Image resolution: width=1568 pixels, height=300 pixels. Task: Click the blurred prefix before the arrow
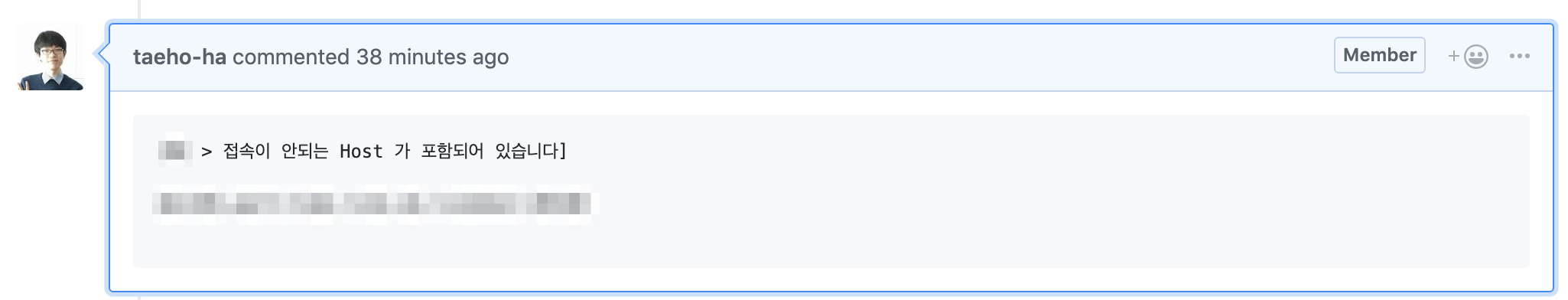coord(174,150)
